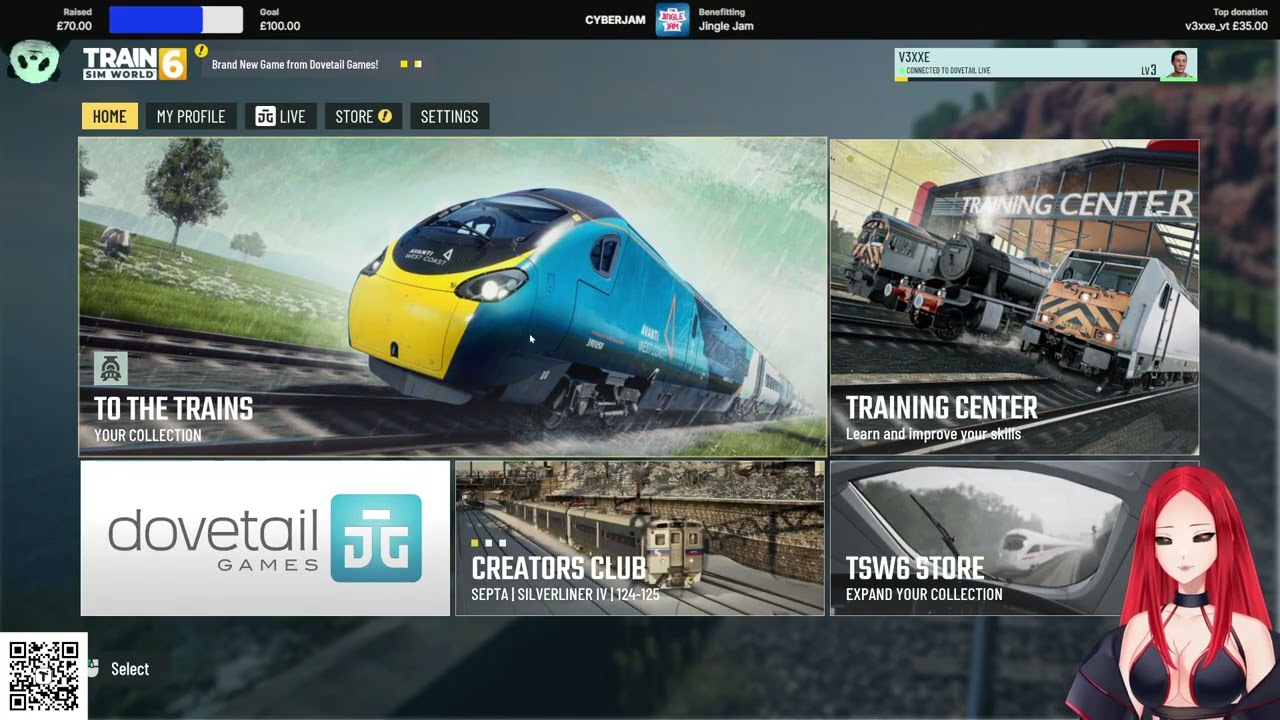Click the Jingle Jam charity logo
1280x720 pixels.
click(672, 20)
